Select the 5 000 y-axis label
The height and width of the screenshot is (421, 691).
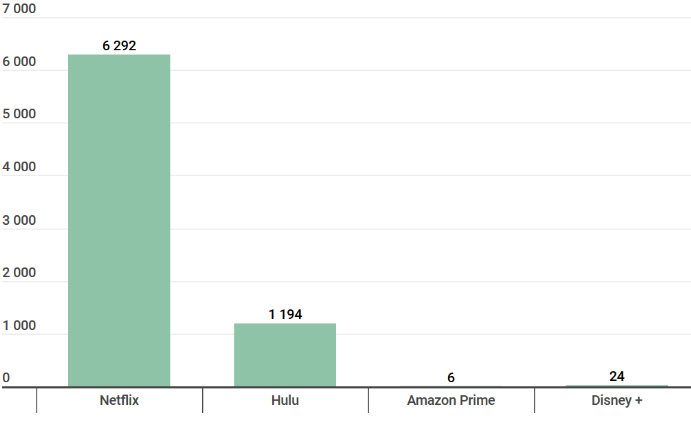click(x=19, y=114)
